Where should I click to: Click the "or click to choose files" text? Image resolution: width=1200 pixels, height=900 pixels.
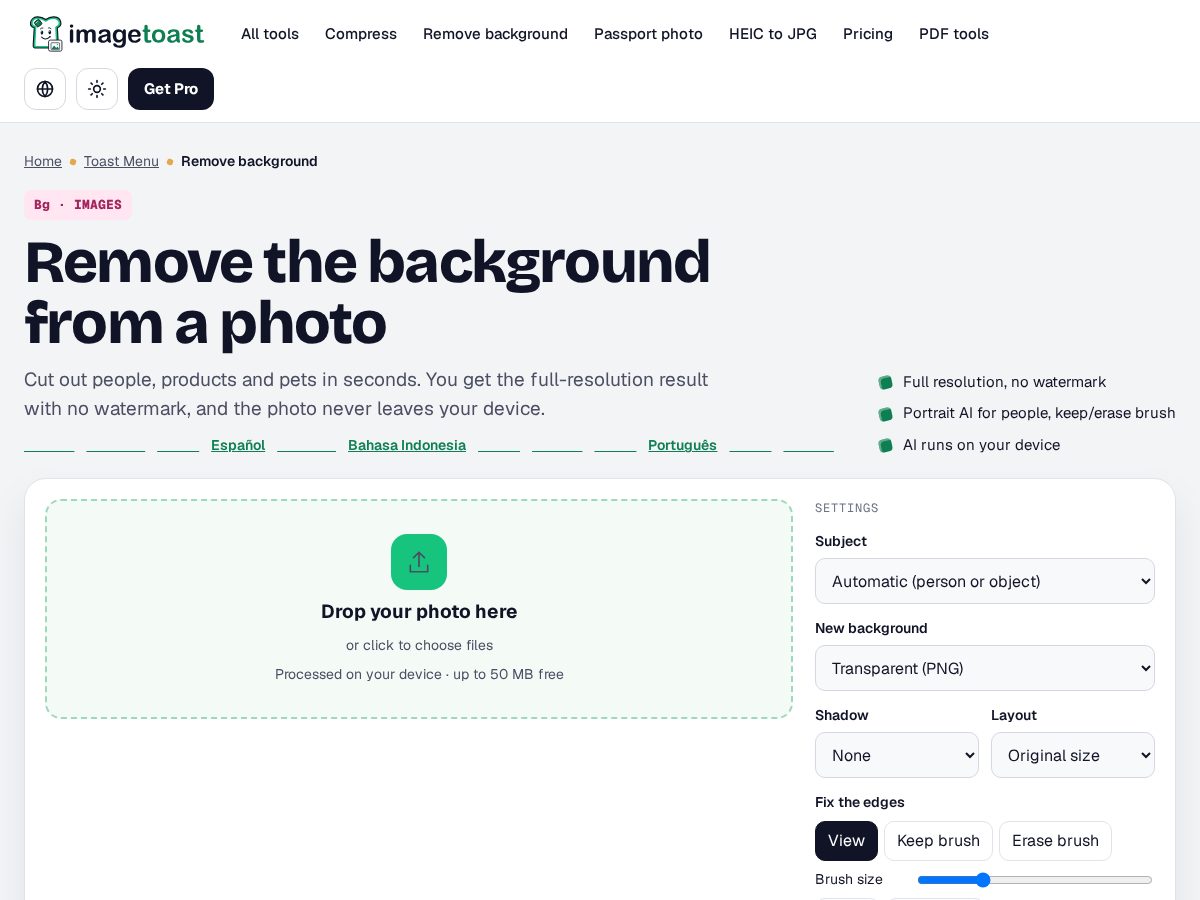pyautogui.click(x=419, y=645)
